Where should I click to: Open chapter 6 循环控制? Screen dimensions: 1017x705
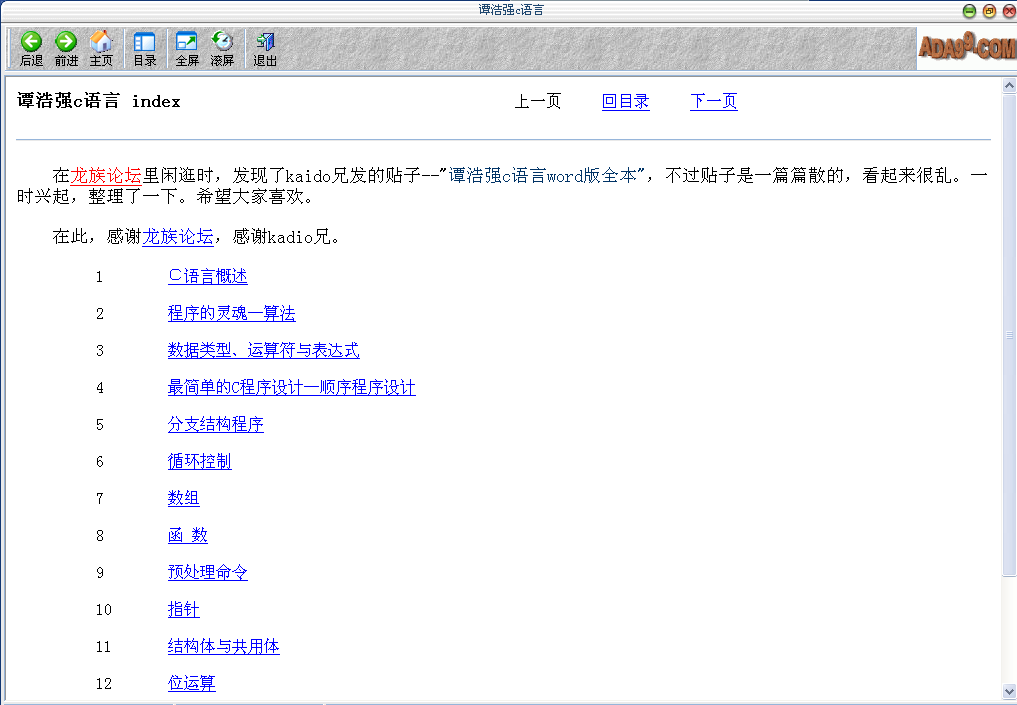pyautogui.click(x=199, y=461)
